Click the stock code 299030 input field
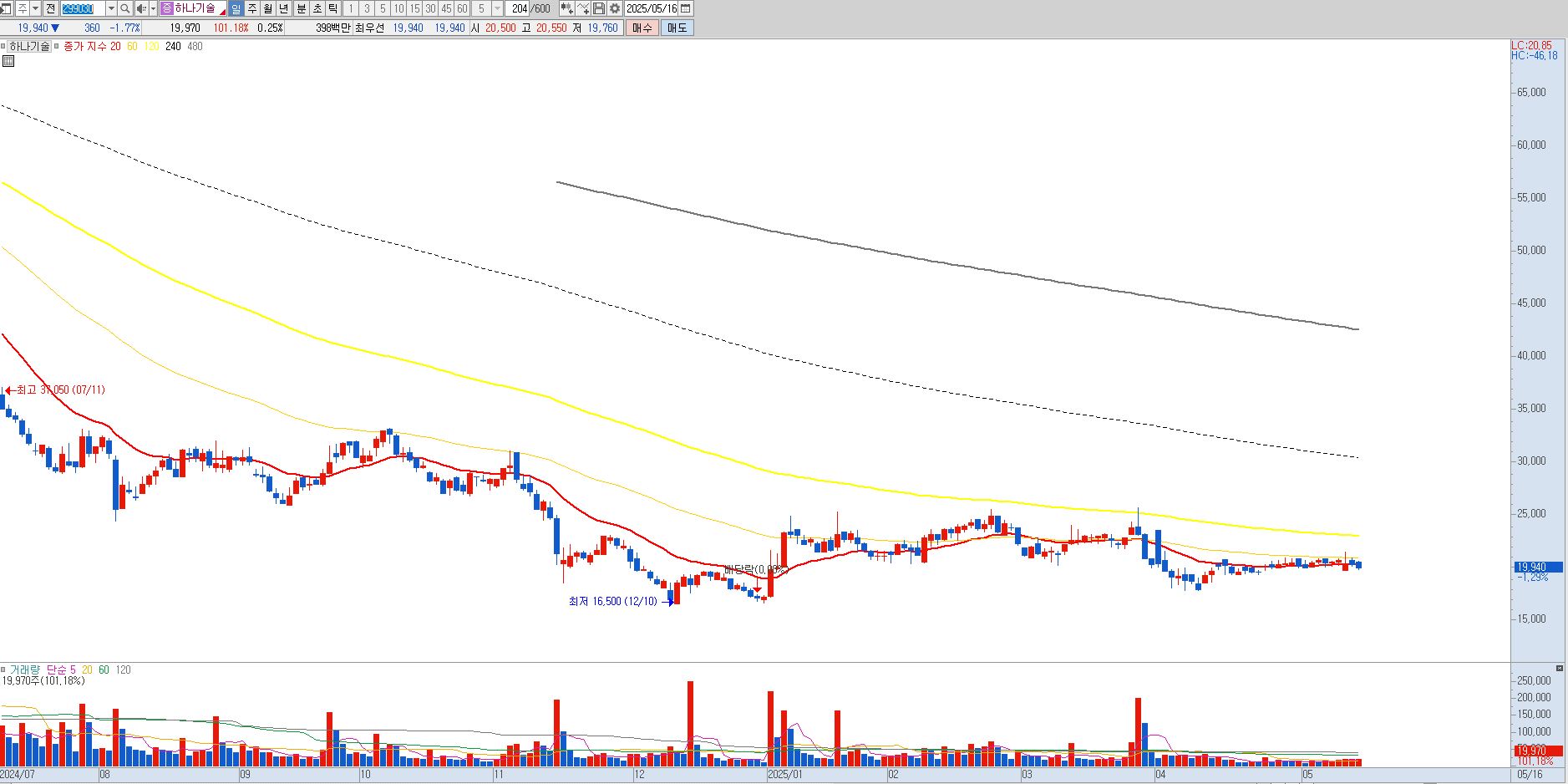The height and width of the screenshot is (784, 1568). coord(83,8)
